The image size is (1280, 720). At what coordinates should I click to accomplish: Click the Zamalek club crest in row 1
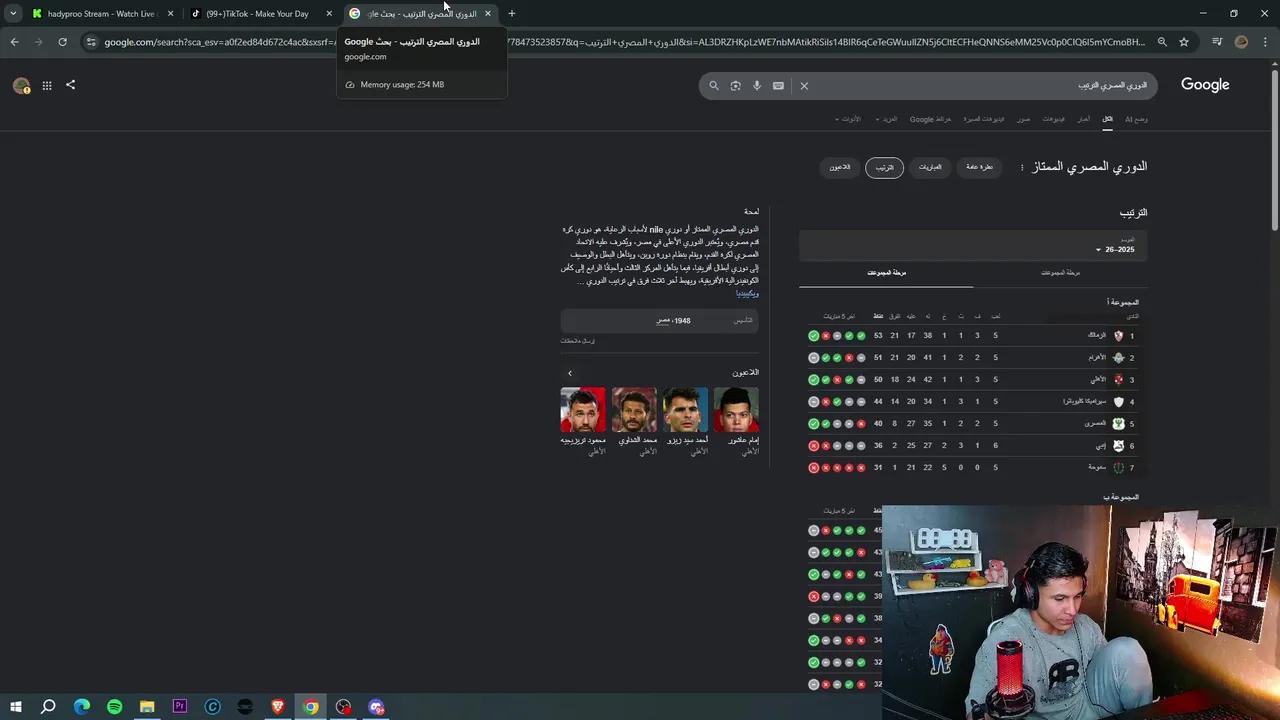pos(1118,336)
